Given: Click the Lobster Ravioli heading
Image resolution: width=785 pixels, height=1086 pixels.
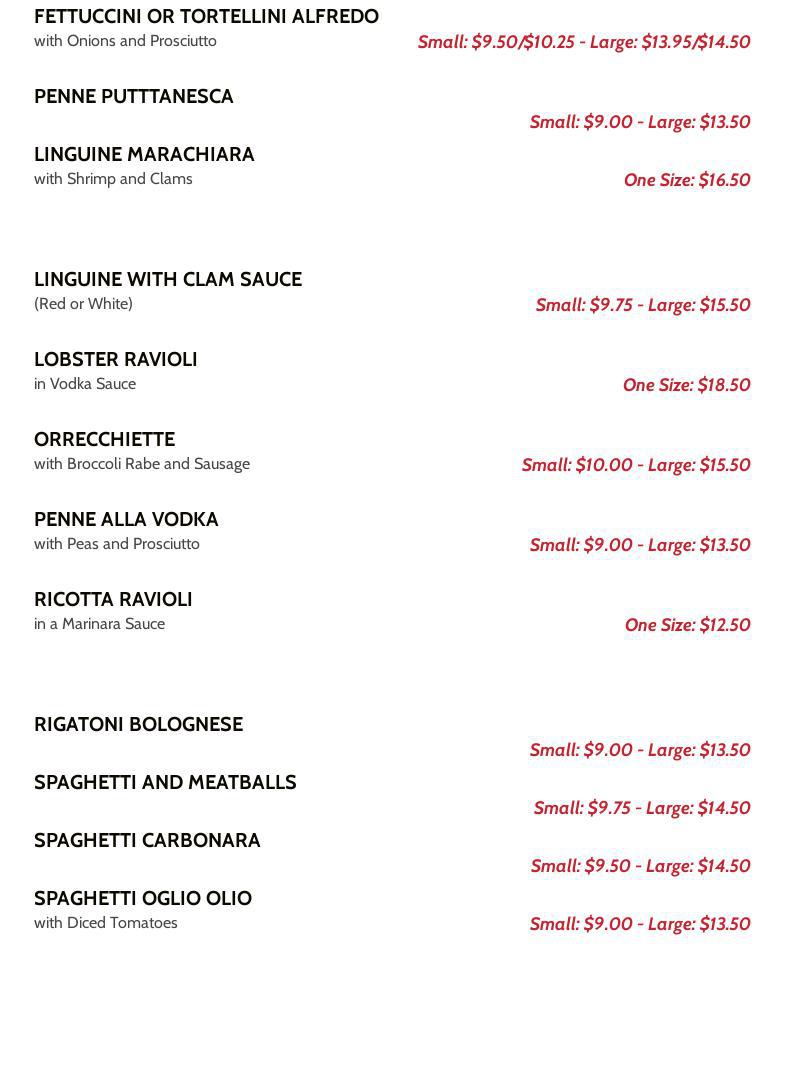Looking at the screenshot, I should [x=115, y=360].
